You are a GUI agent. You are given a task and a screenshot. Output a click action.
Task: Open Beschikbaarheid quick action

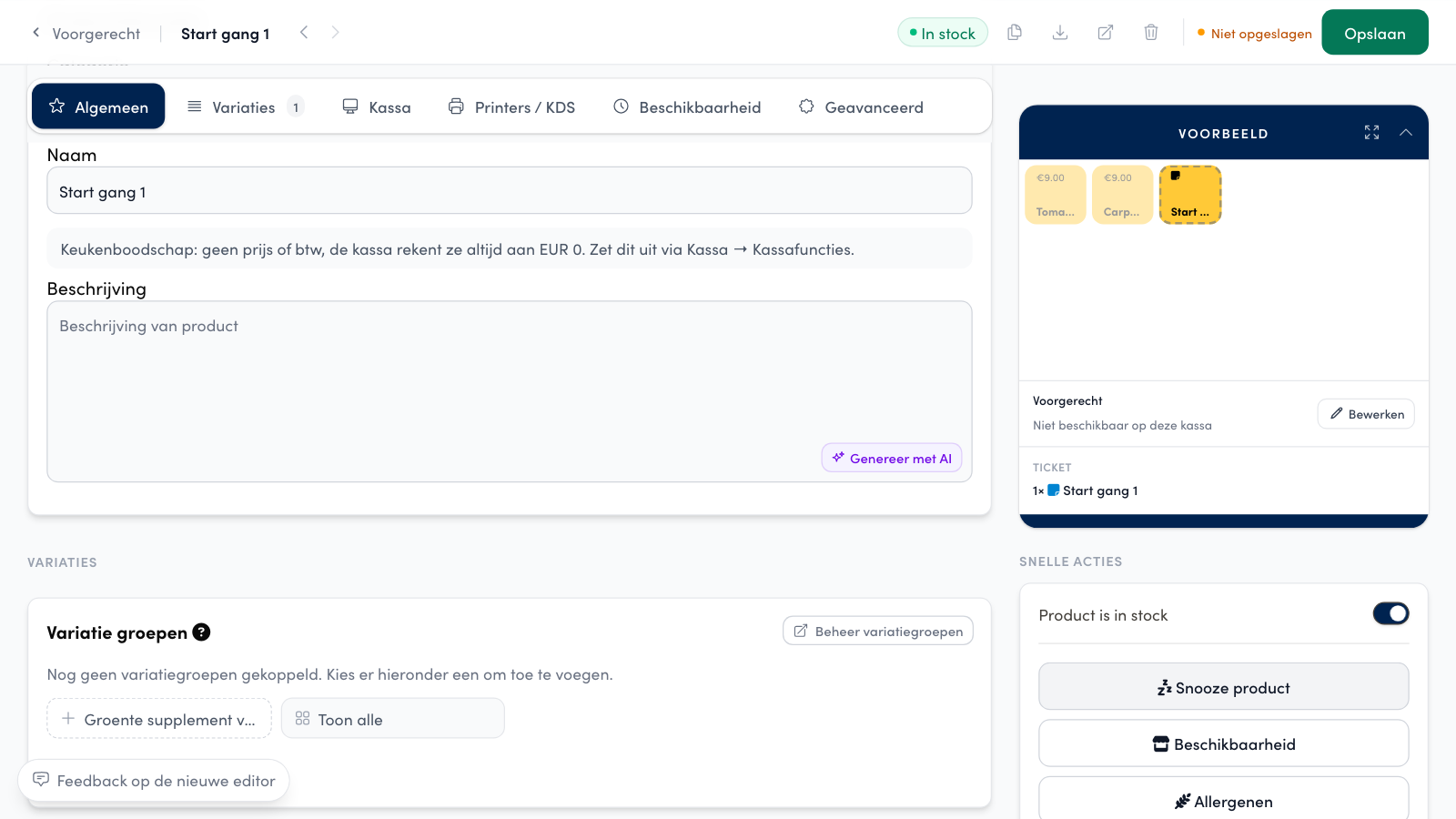(1224, 743)
